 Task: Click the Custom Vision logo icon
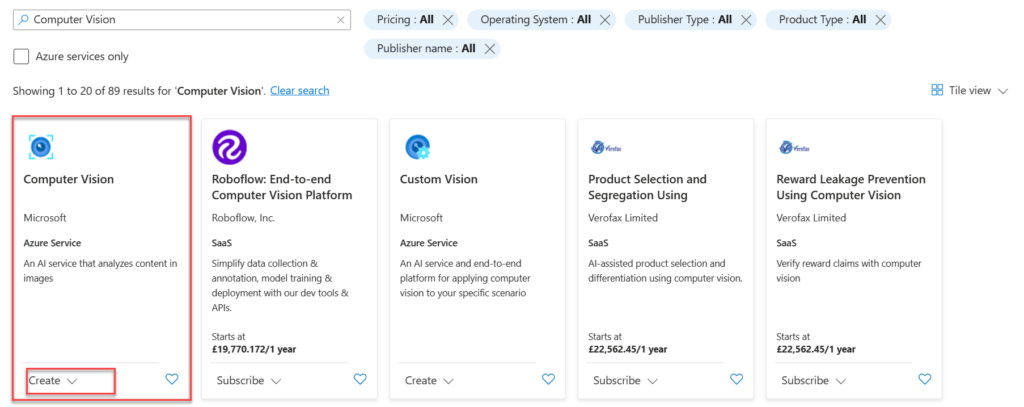(417, 147)
